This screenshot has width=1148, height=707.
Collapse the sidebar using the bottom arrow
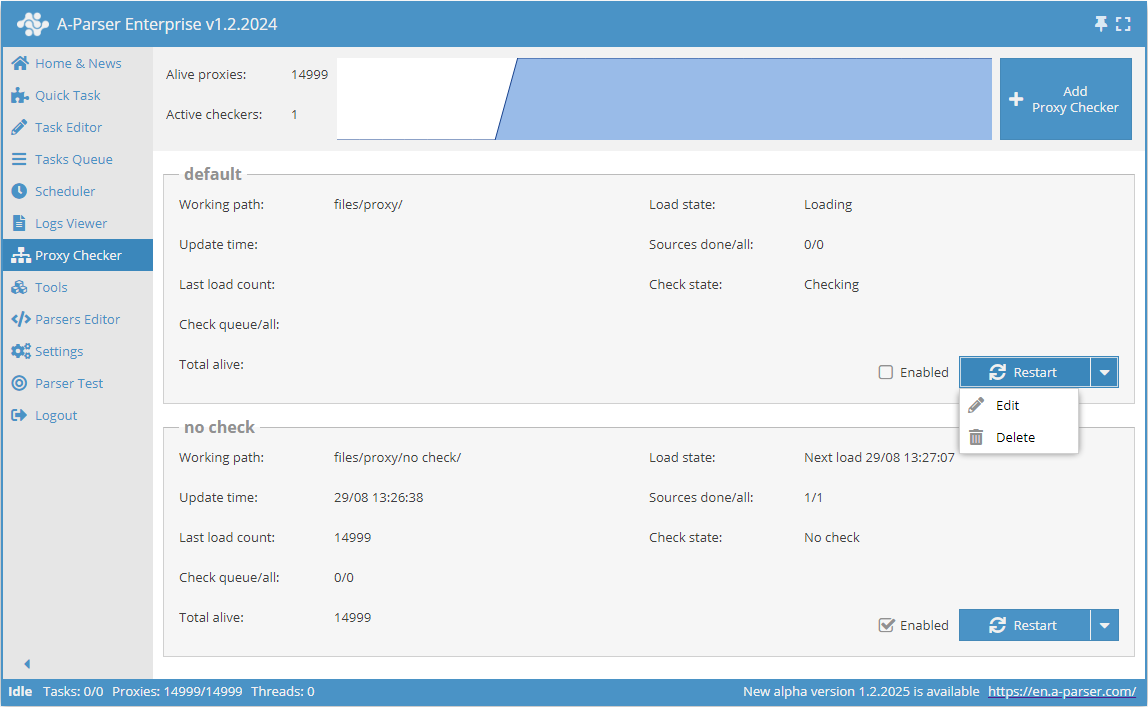[x=27, y=663]
